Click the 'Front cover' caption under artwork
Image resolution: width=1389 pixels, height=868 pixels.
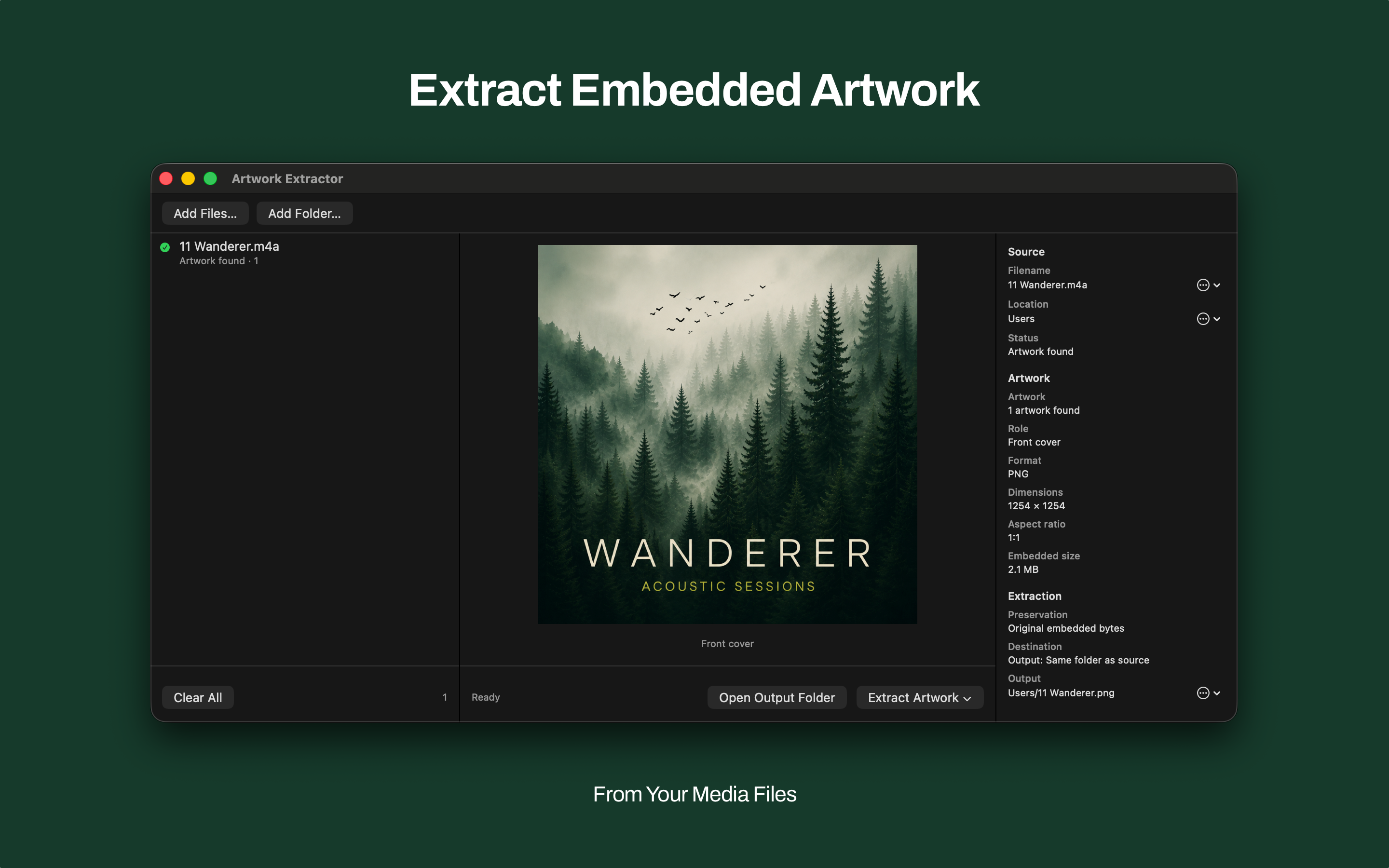(x=727, y=644)
